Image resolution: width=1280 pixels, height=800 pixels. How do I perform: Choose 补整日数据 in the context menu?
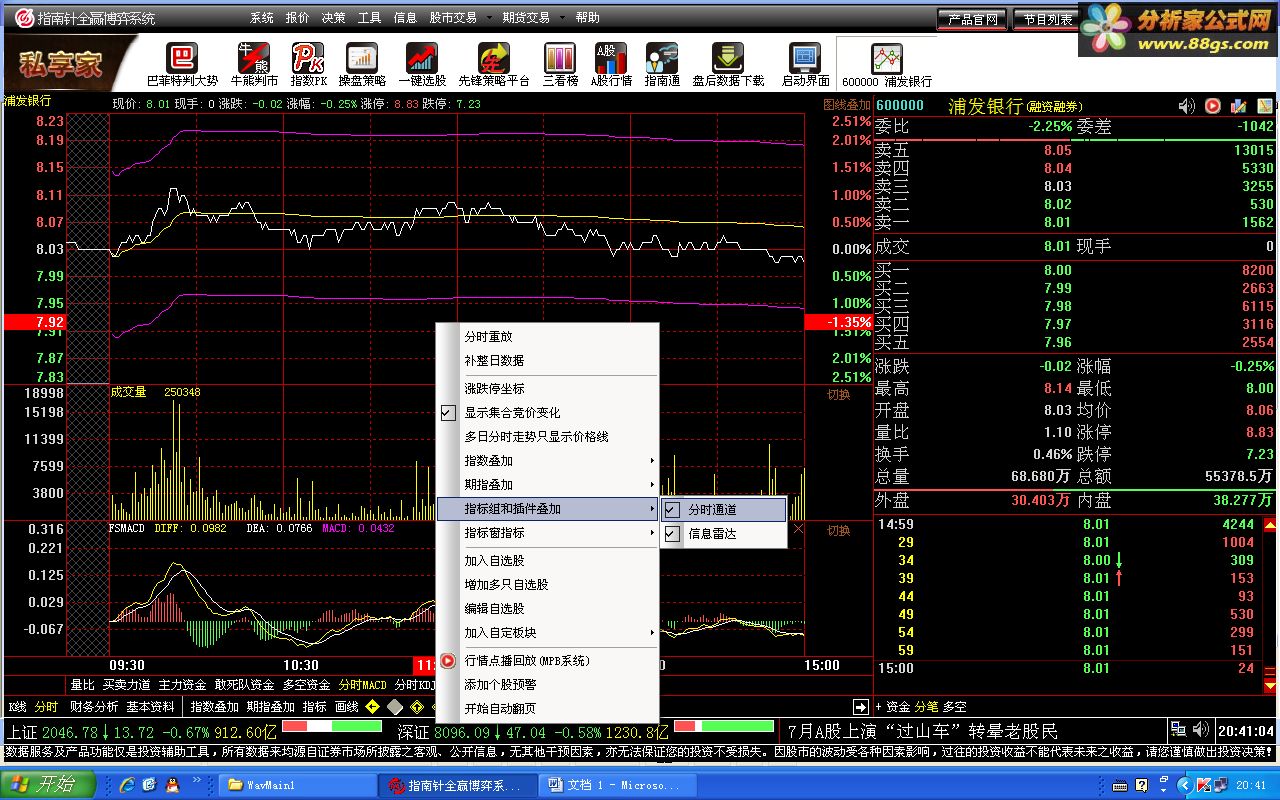(548, 361)
